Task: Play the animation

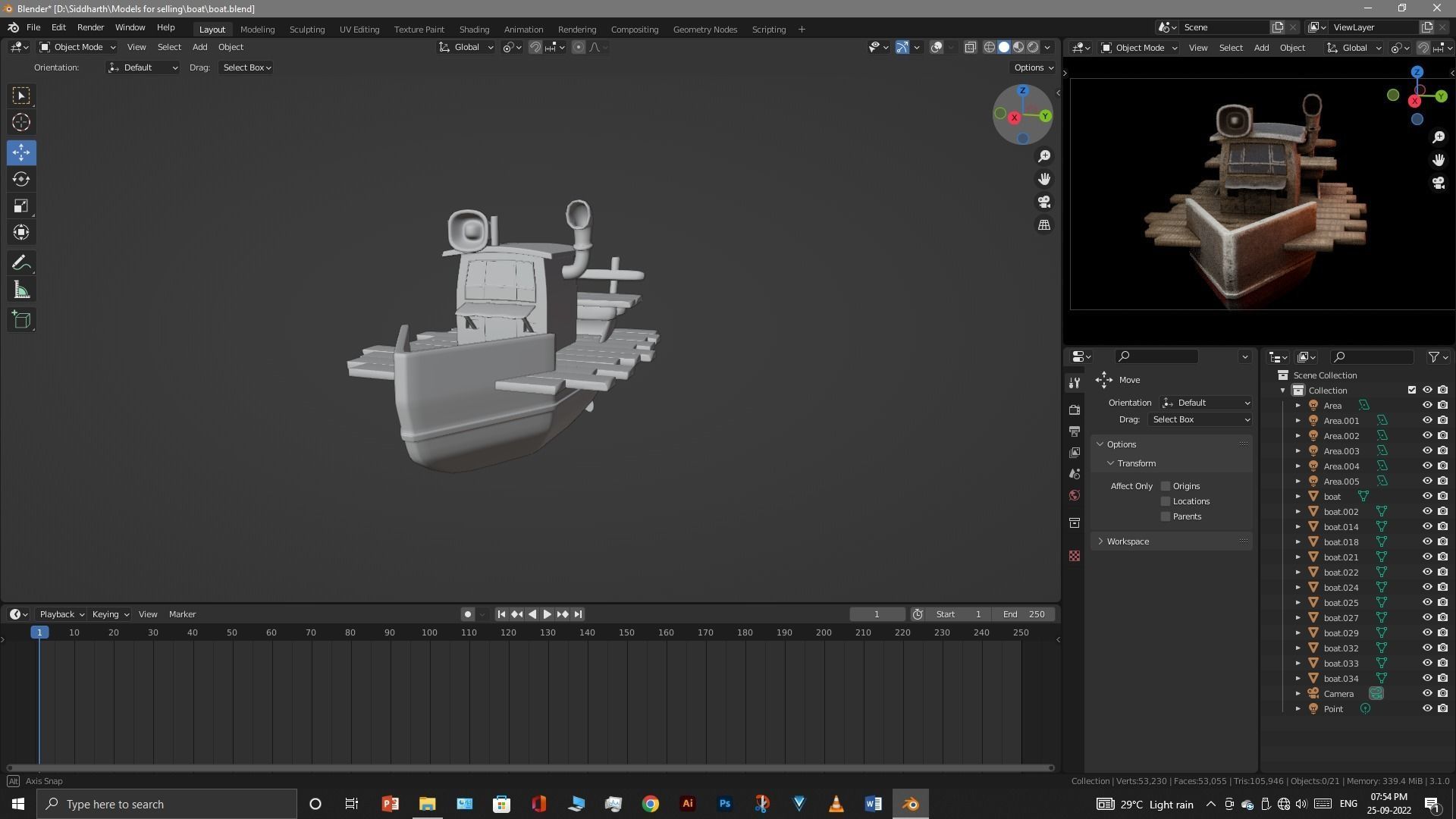Action: point(548,614)
